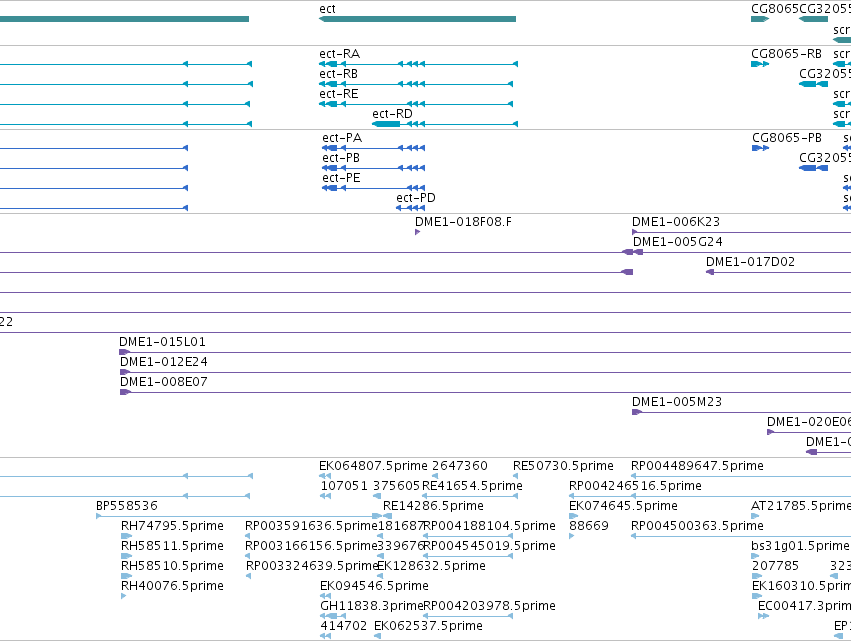The height and width of the screenshot is (641, 851).
Task: Click the ect-PD protein label
Action: pos(416,198)
